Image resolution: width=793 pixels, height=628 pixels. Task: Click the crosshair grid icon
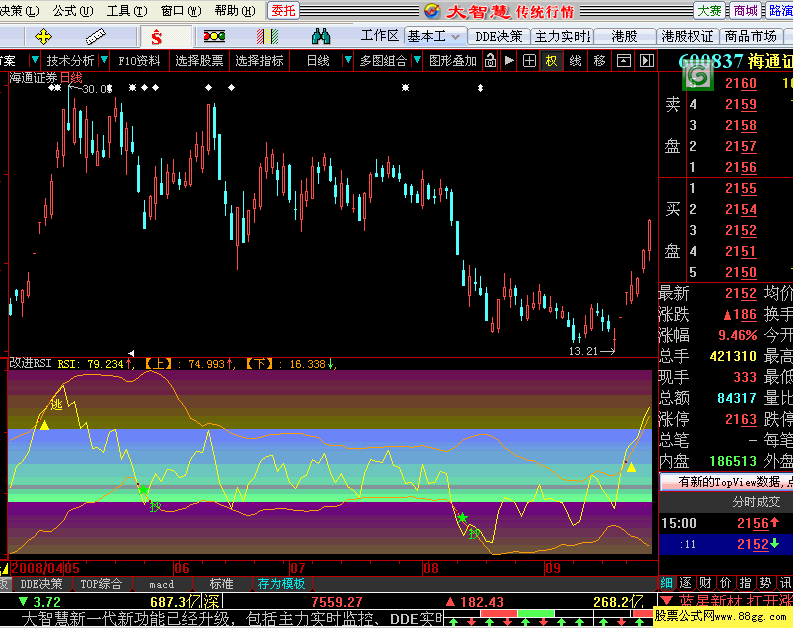(529, 61)
